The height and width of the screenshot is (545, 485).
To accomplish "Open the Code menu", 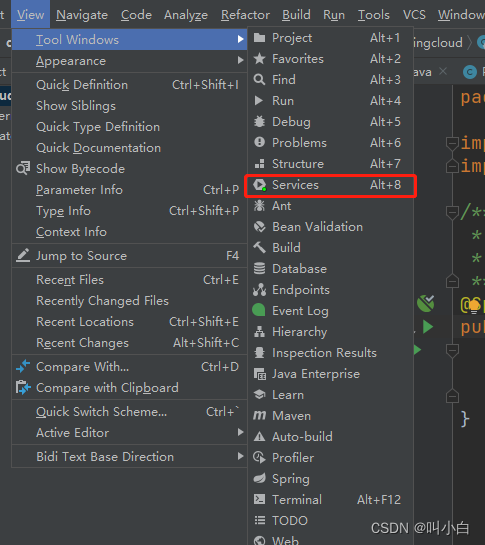I will [136, 15].
